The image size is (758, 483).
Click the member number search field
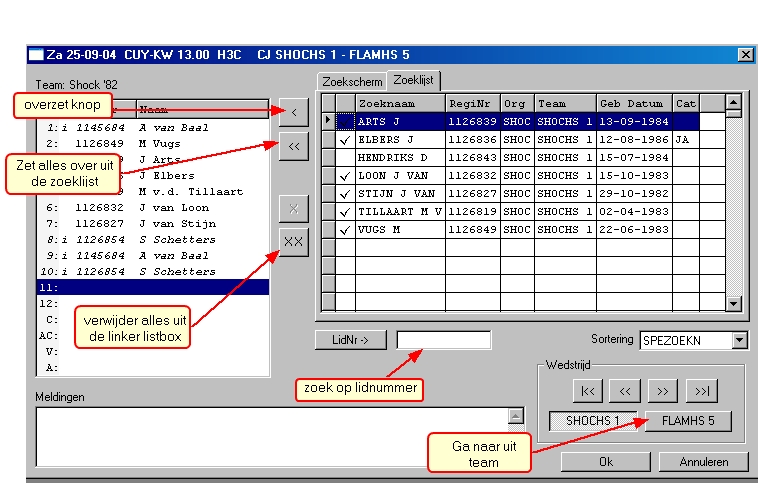443,340
